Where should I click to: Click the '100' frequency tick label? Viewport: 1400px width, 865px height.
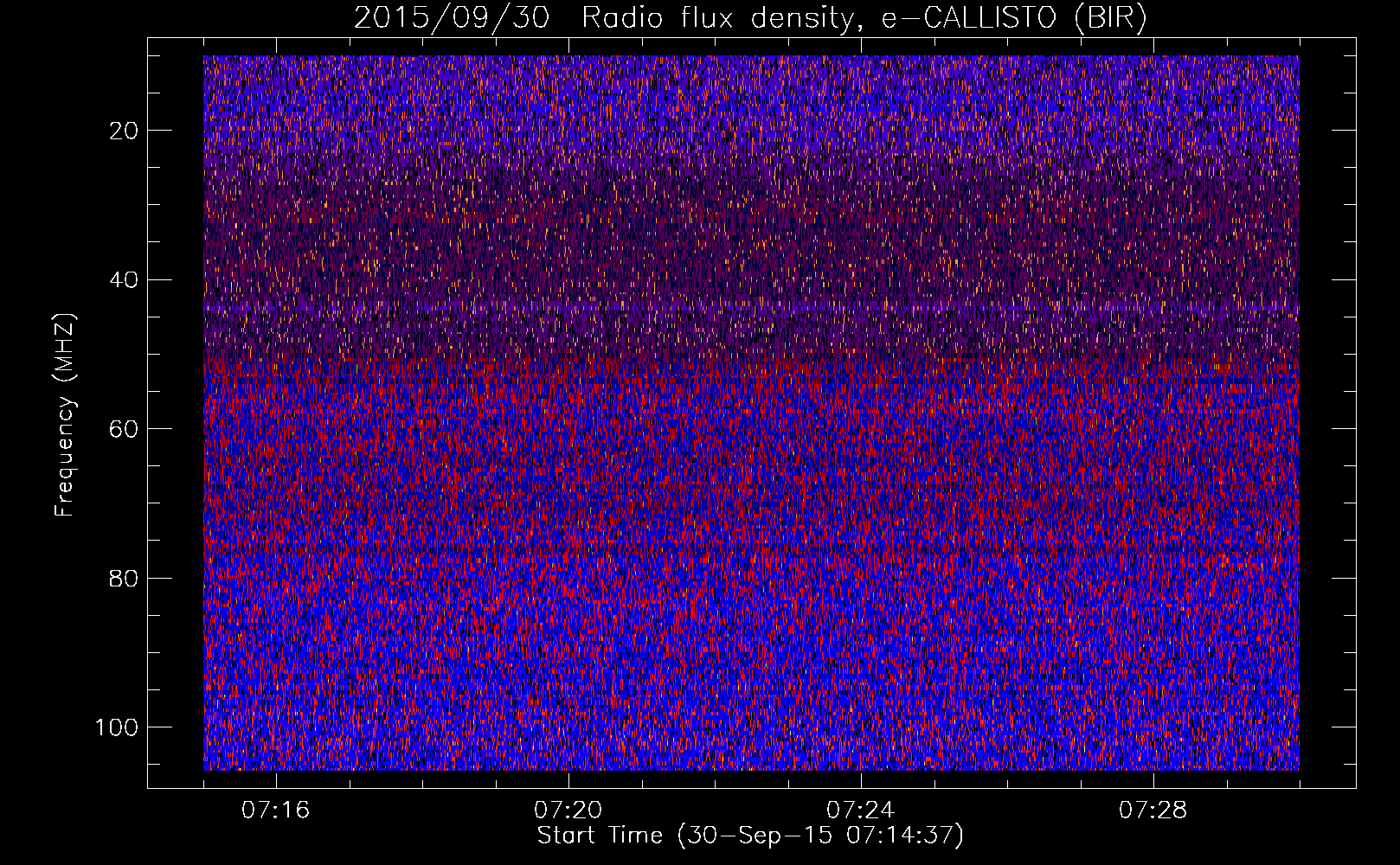click(x=117, y=727)
